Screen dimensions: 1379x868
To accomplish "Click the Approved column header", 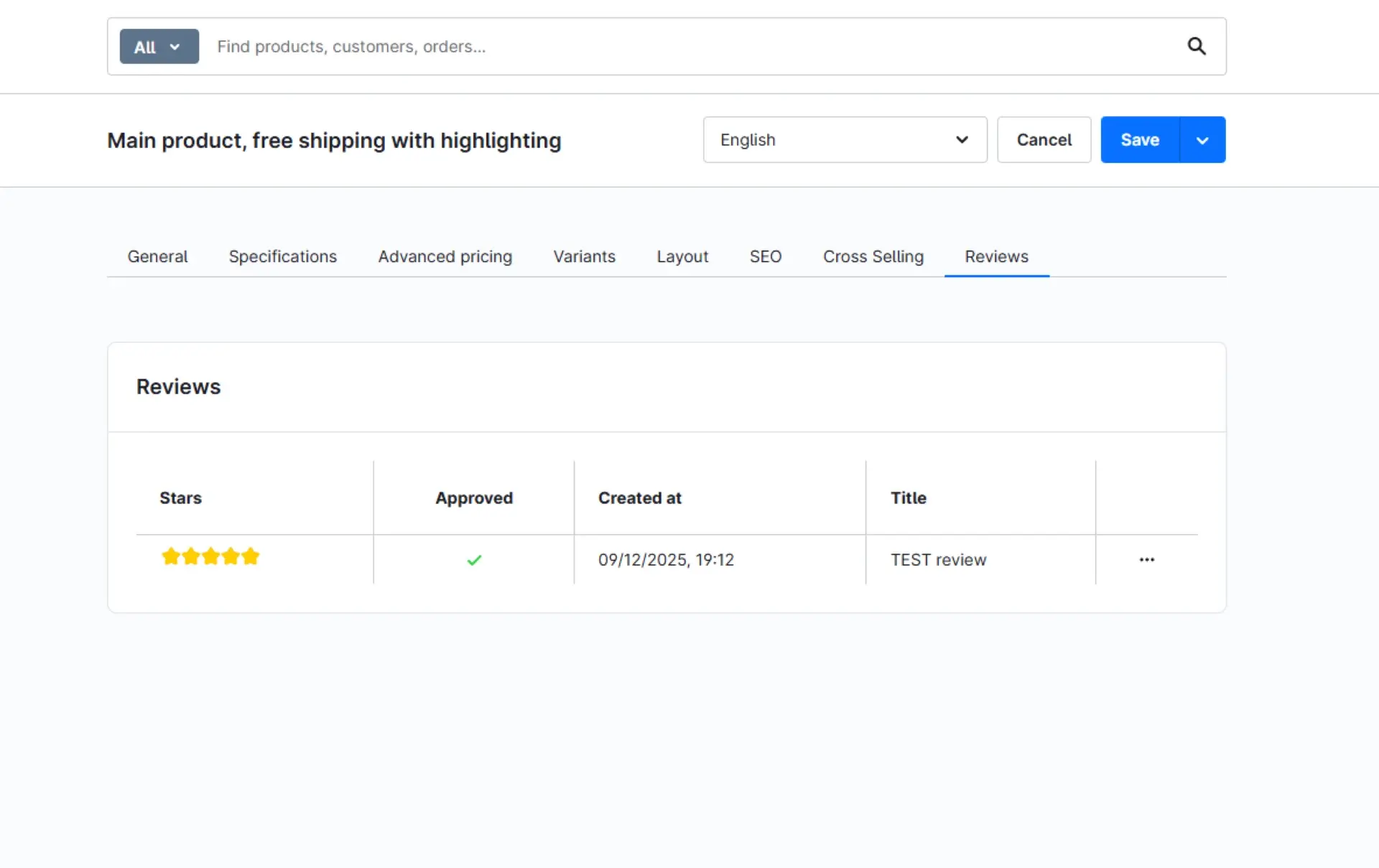I will [474, 498].
